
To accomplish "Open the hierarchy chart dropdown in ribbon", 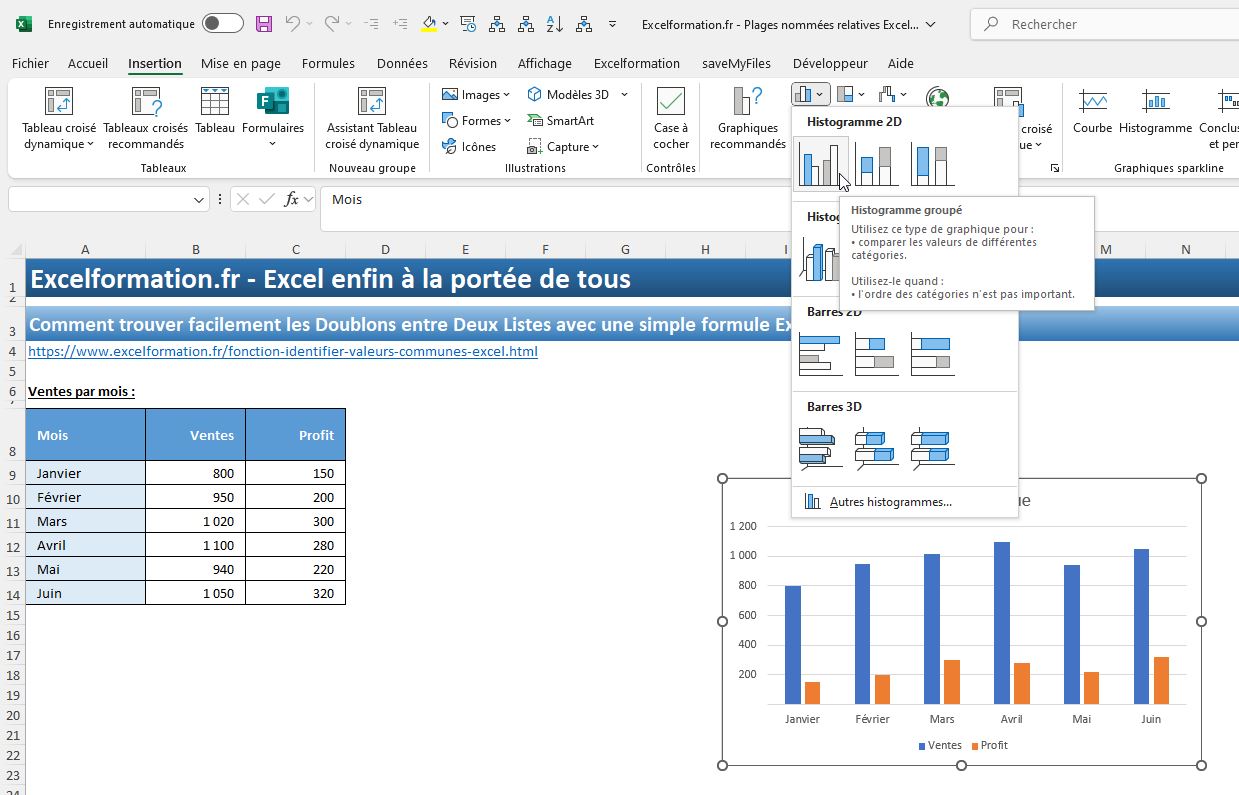I will click(851, 94).
